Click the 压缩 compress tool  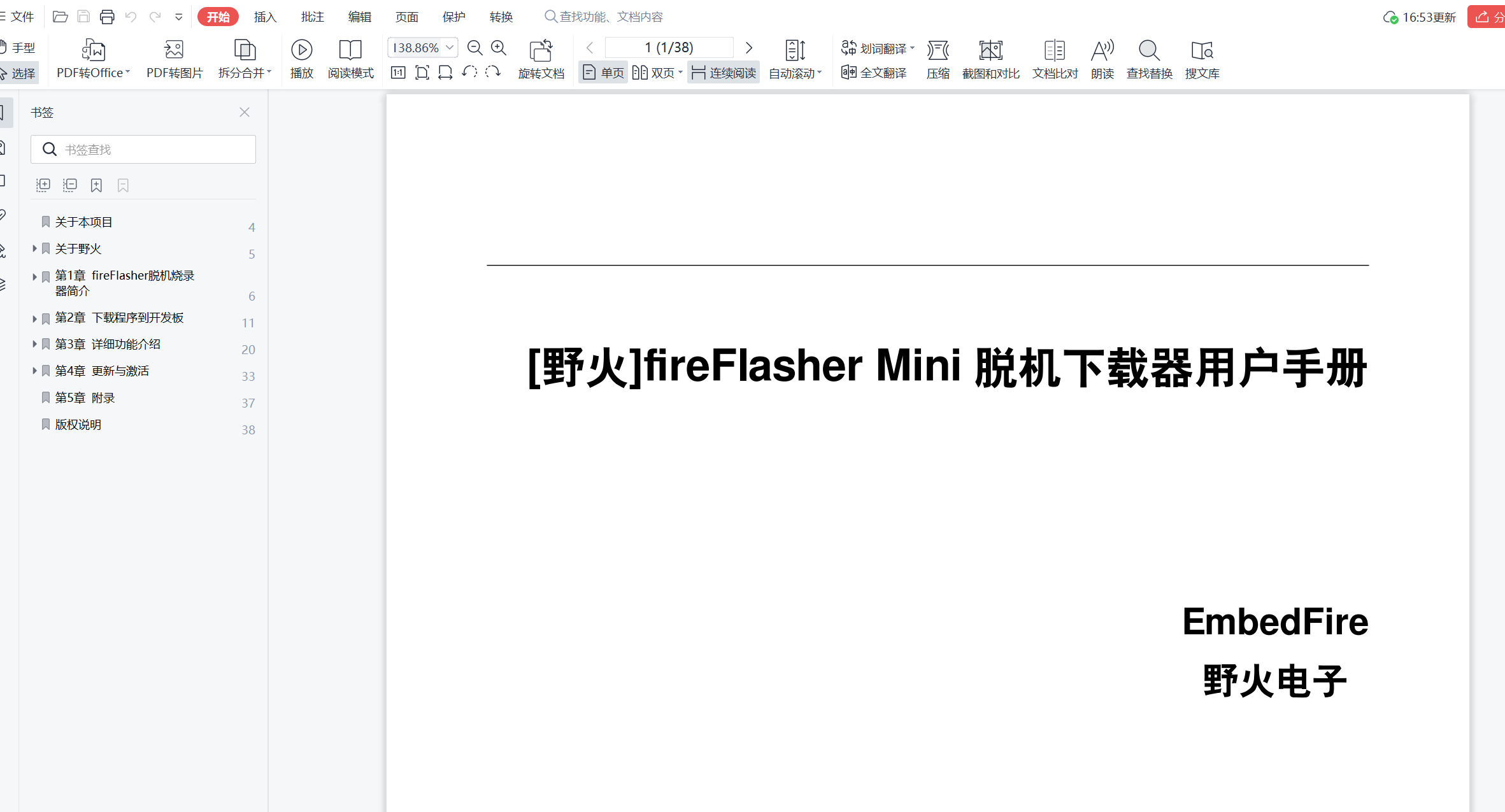point(938,59)
